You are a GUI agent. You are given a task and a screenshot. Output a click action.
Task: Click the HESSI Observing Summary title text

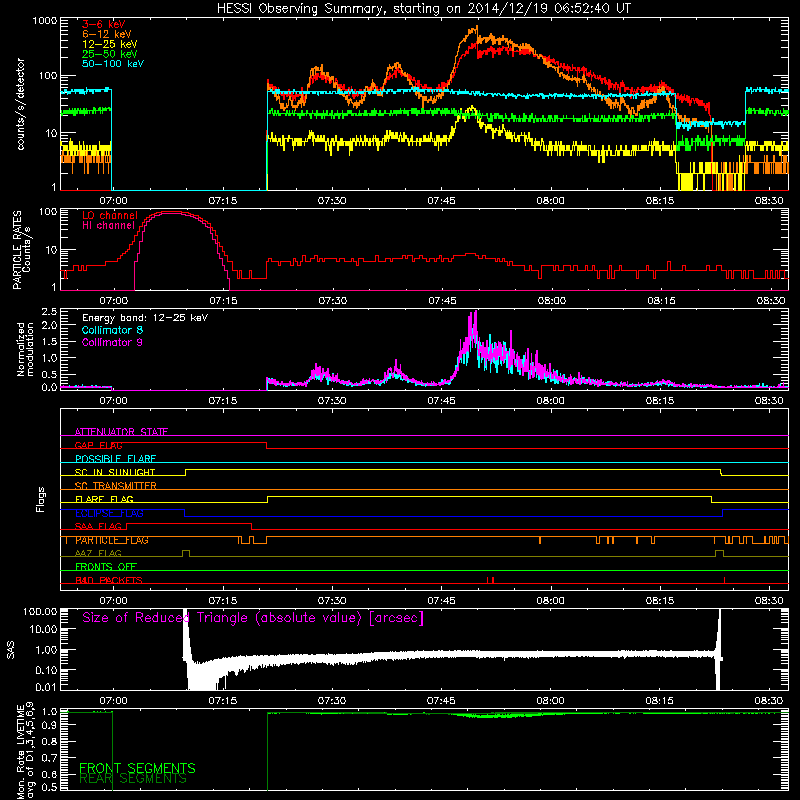click(x=424, y=9)
